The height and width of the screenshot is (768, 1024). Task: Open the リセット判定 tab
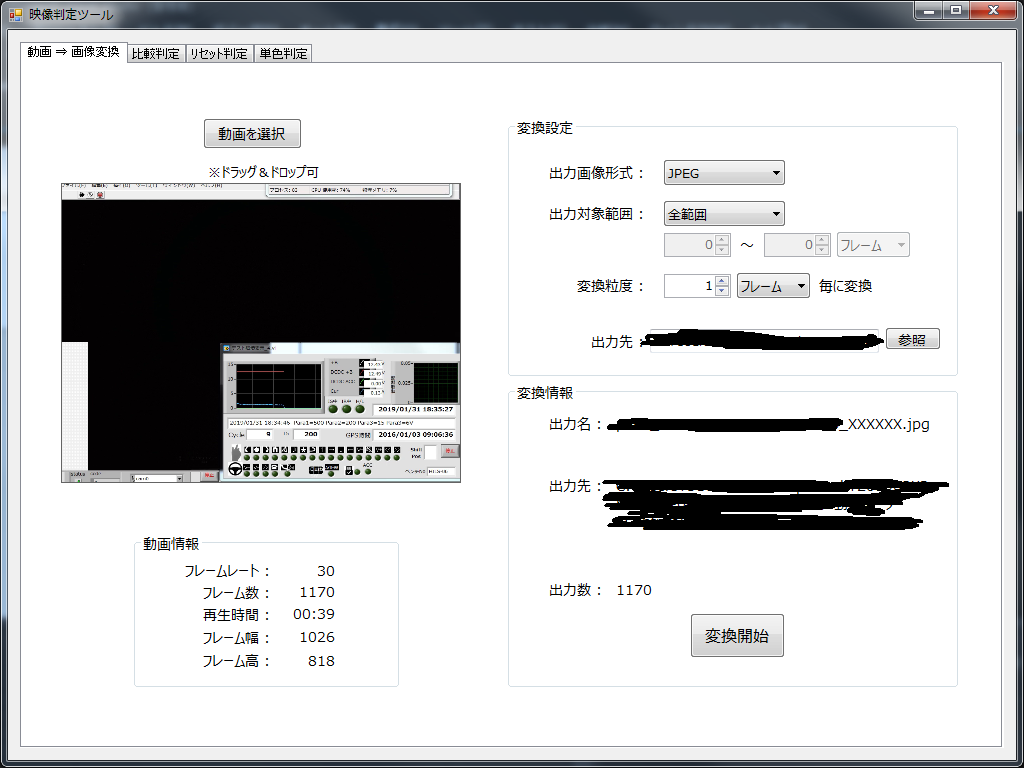point(219,54)
